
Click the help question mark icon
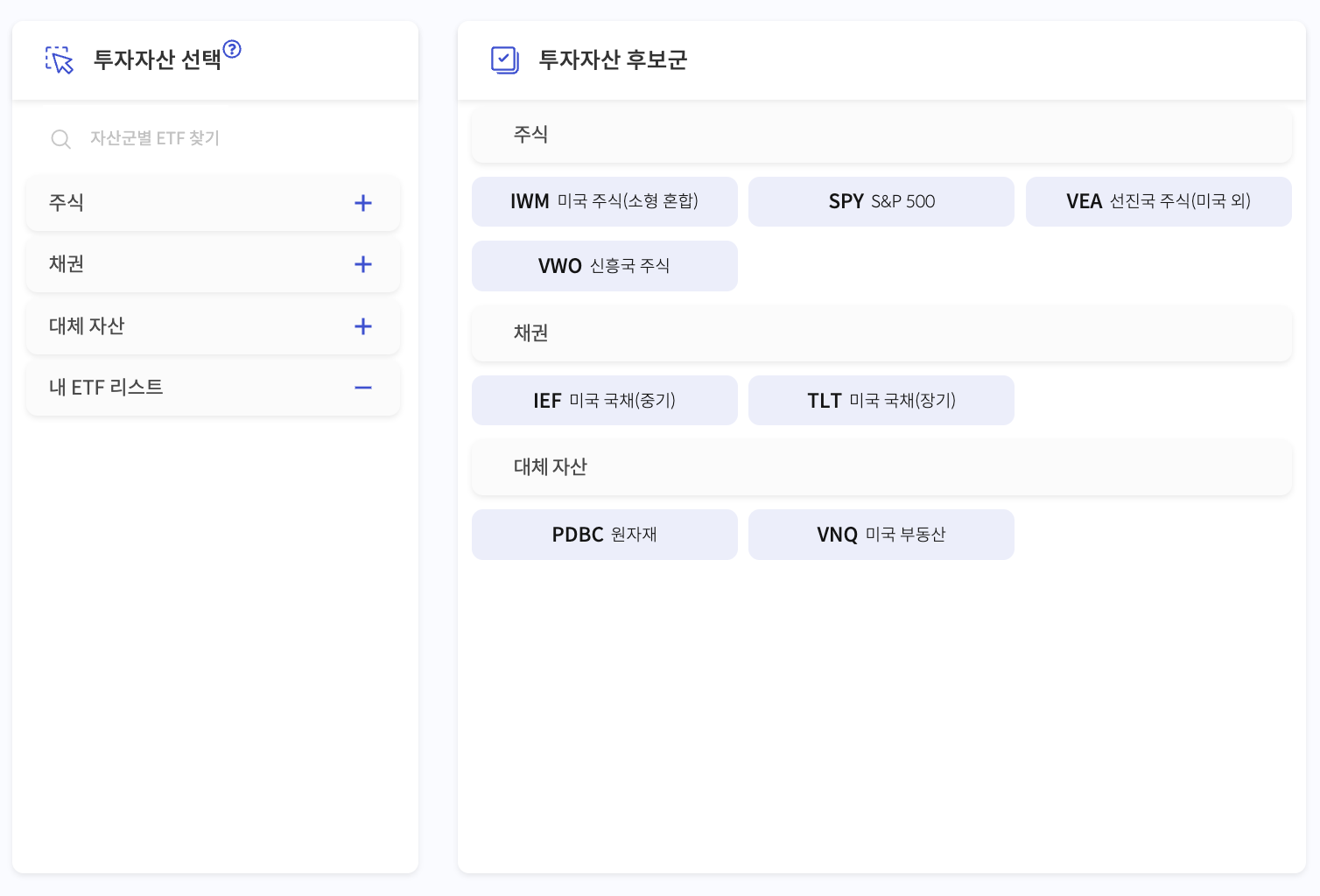[232, 49]
